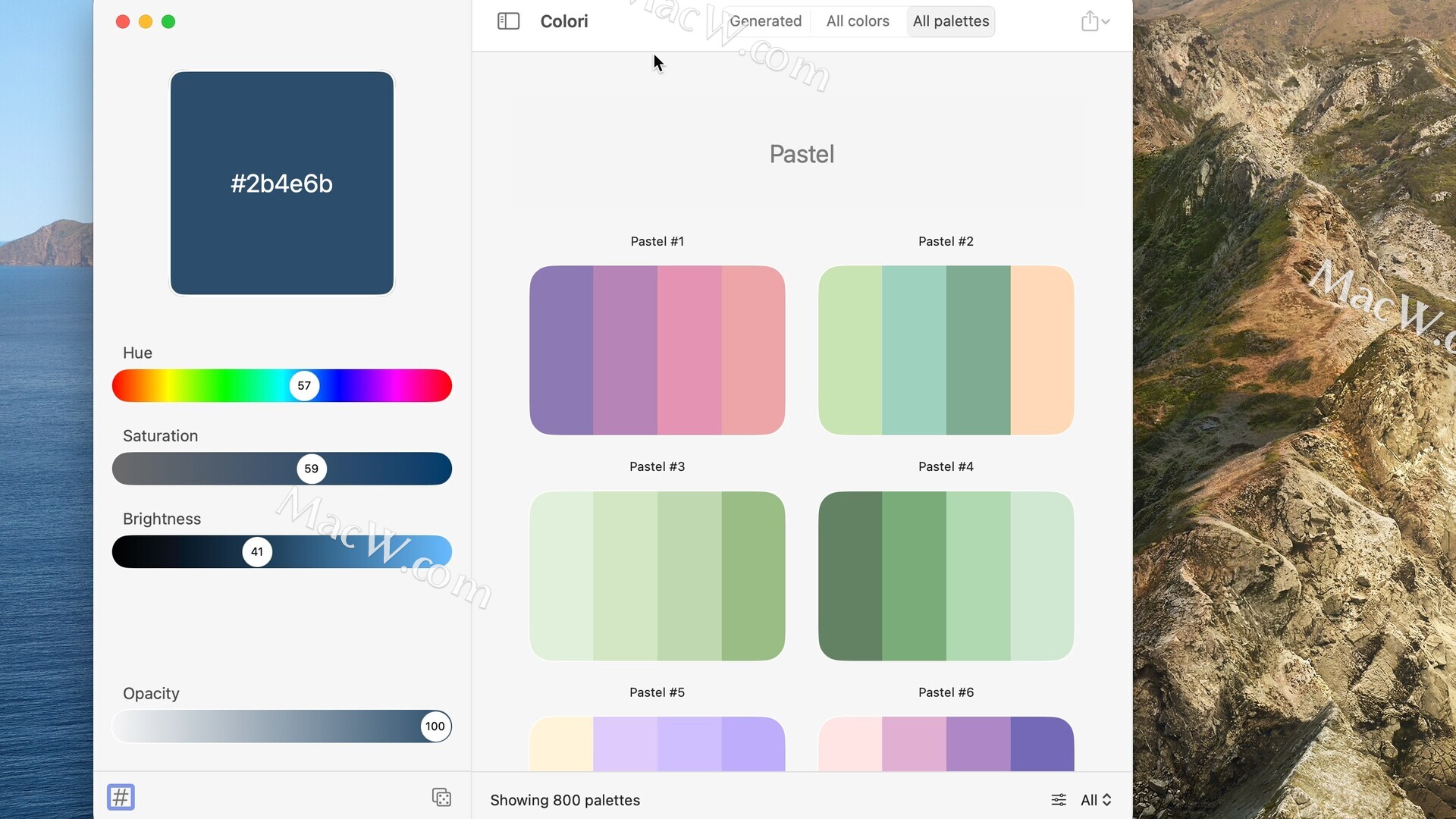Pick the peach color in Pastel #2
The width and height of the screenshot is (1456, 819).
tap(1043, 350)
